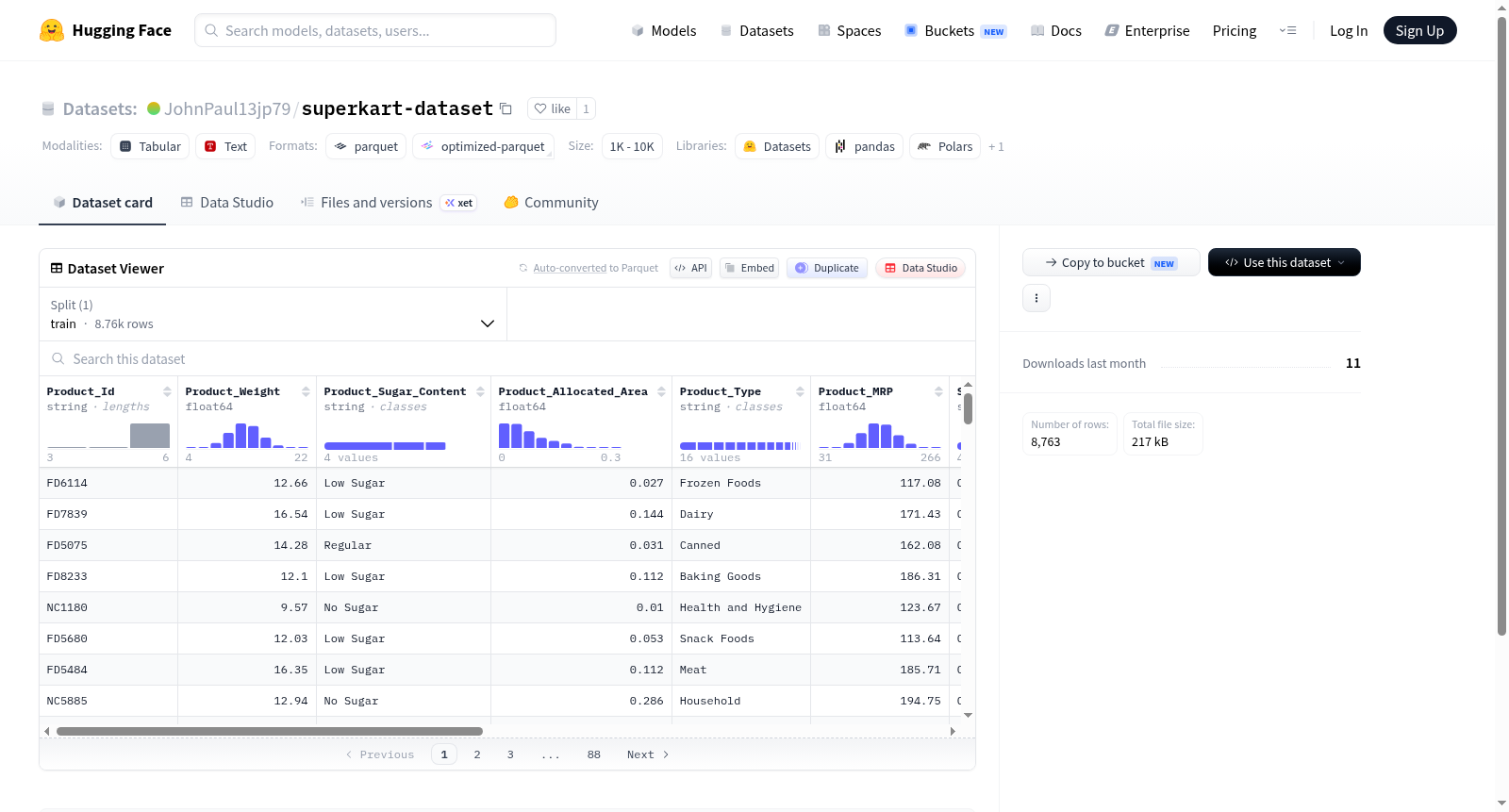The width and height of the screenshot is (1509, 812).
Task: Click the pandas library tag
Action: [x=865, y=146]
